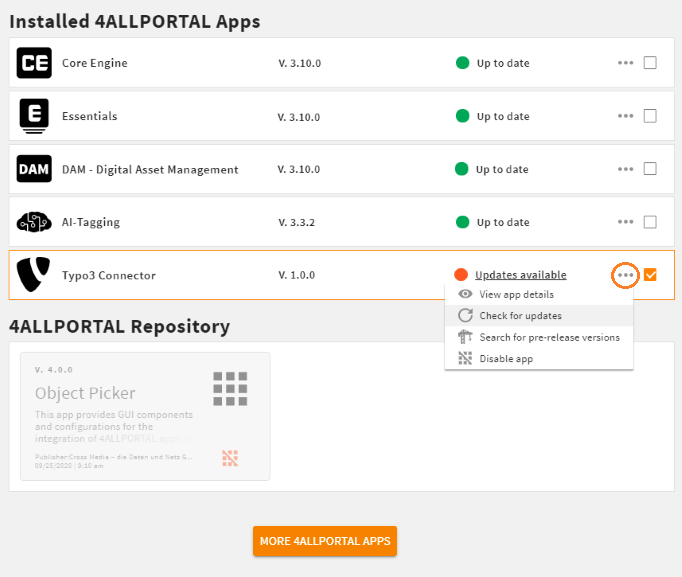682x577 pixels.
Task: Click the 4ALLPORTAL Repository heading
Action: click(x=120, y=327)
